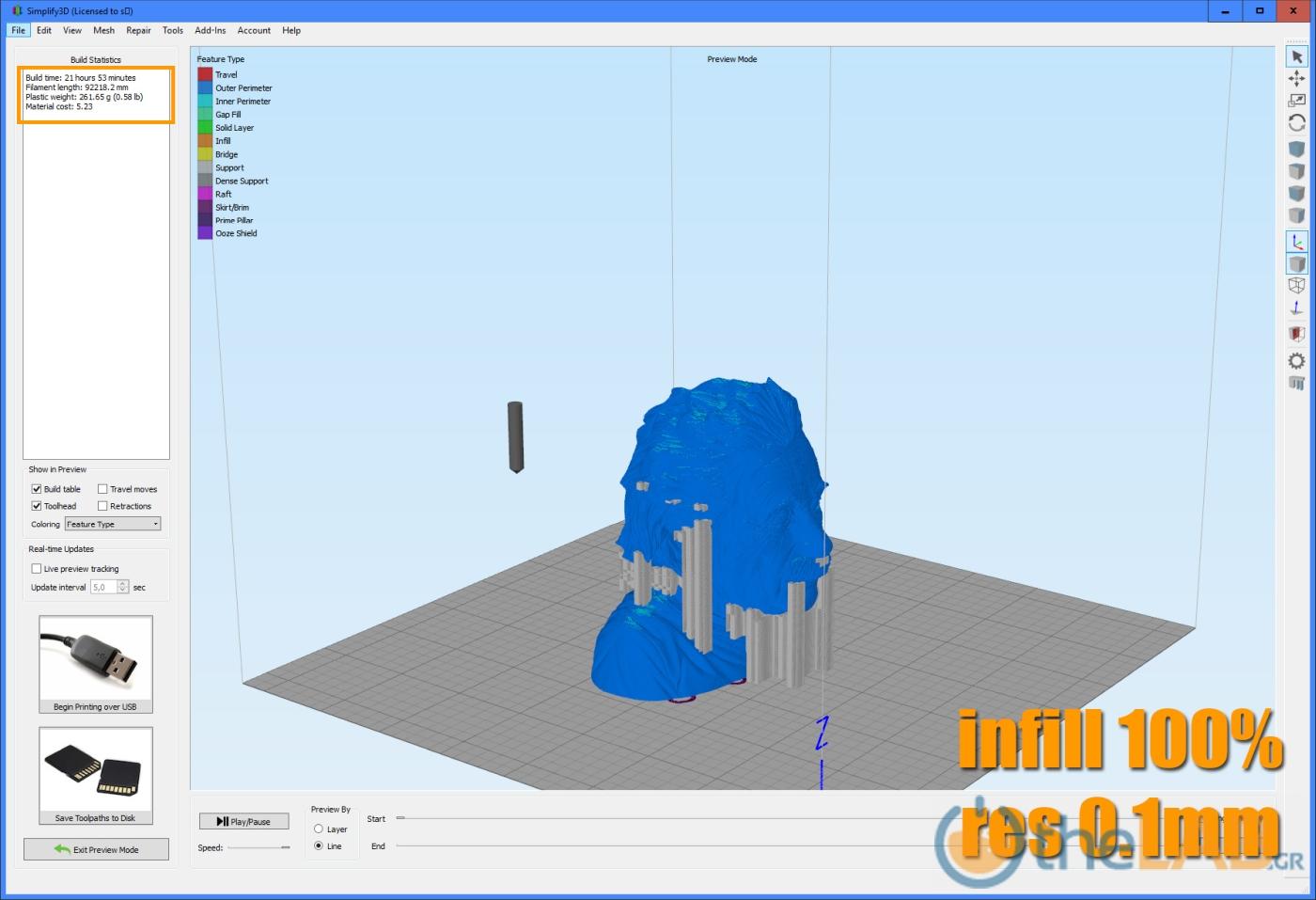The image size is (1316, 900).
Task: Click the 'Skirt/Brim' legend label
Action: (x=232, y=207)
